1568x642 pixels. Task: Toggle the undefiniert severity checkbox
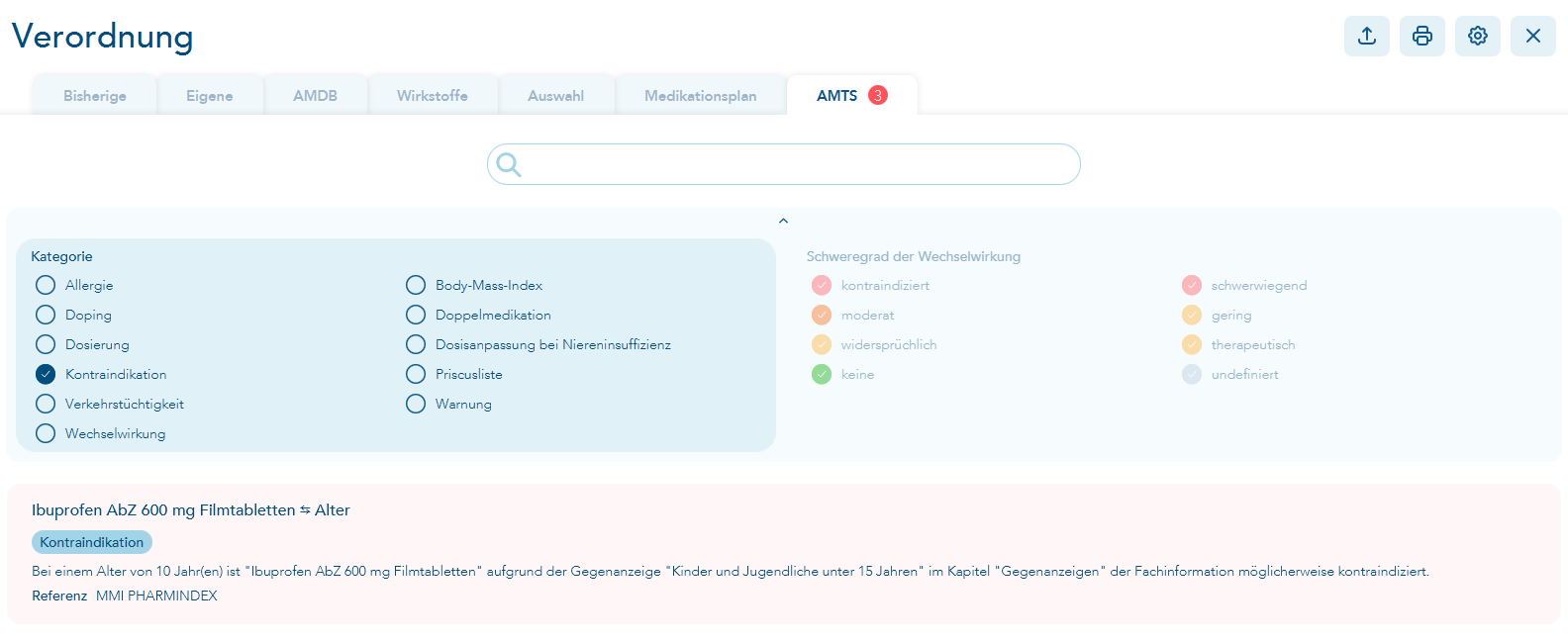click(1192, 374)
